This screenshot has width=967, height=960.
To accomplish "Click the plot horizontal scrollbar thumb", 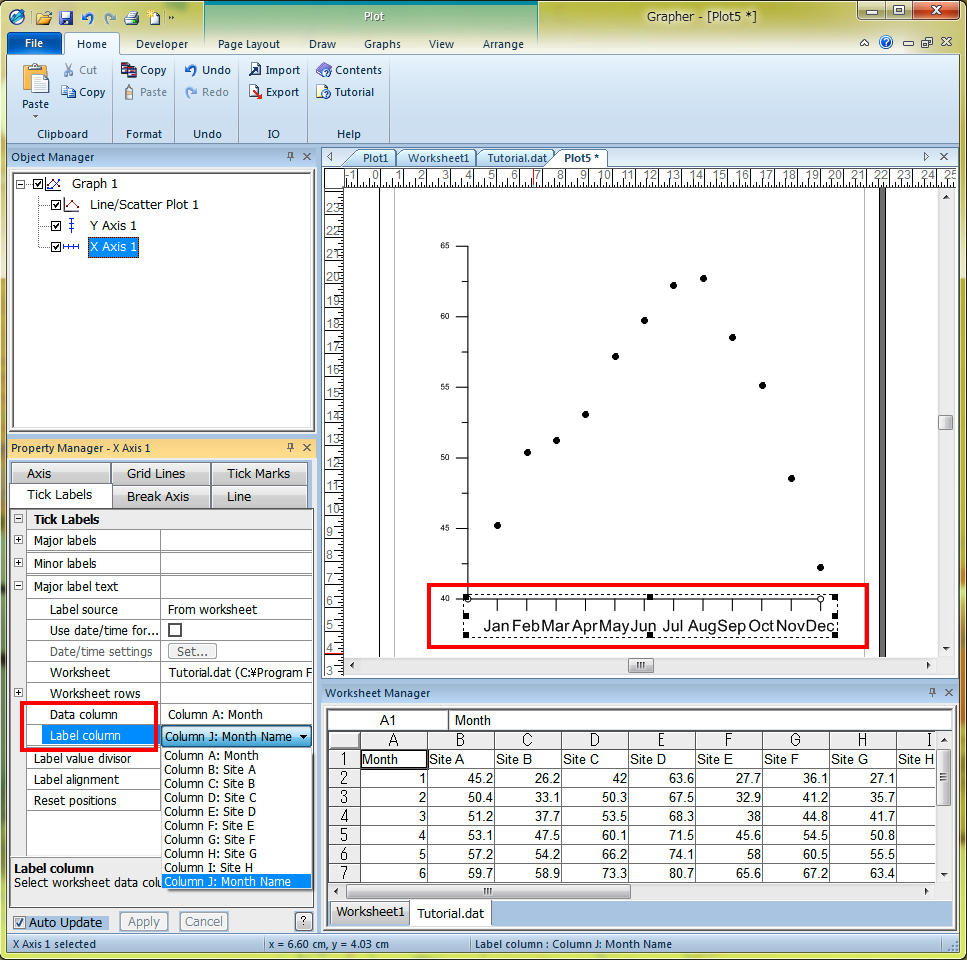I will click(641, 665).
